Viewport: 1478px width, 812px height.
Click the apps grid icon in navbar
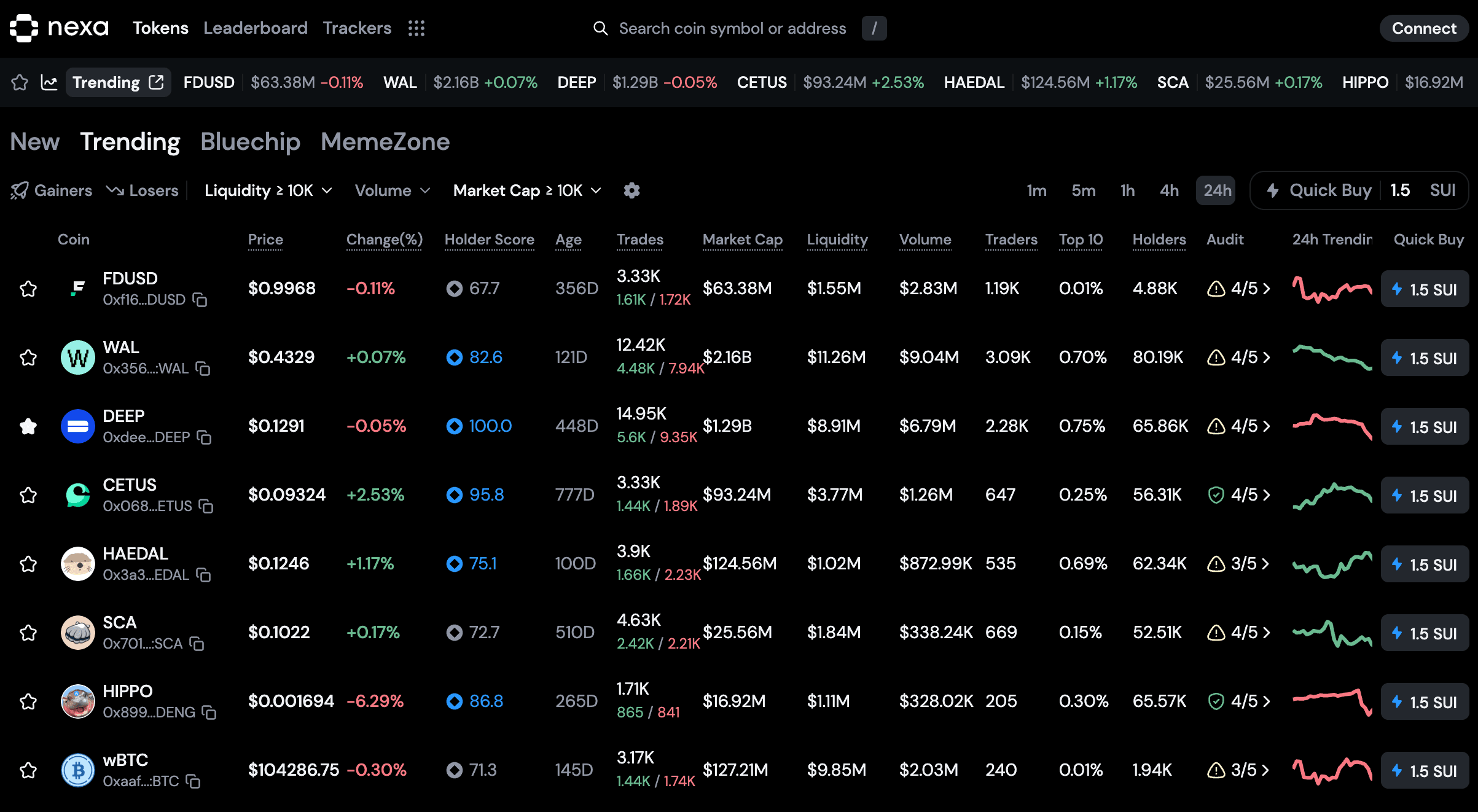(416, 28)
